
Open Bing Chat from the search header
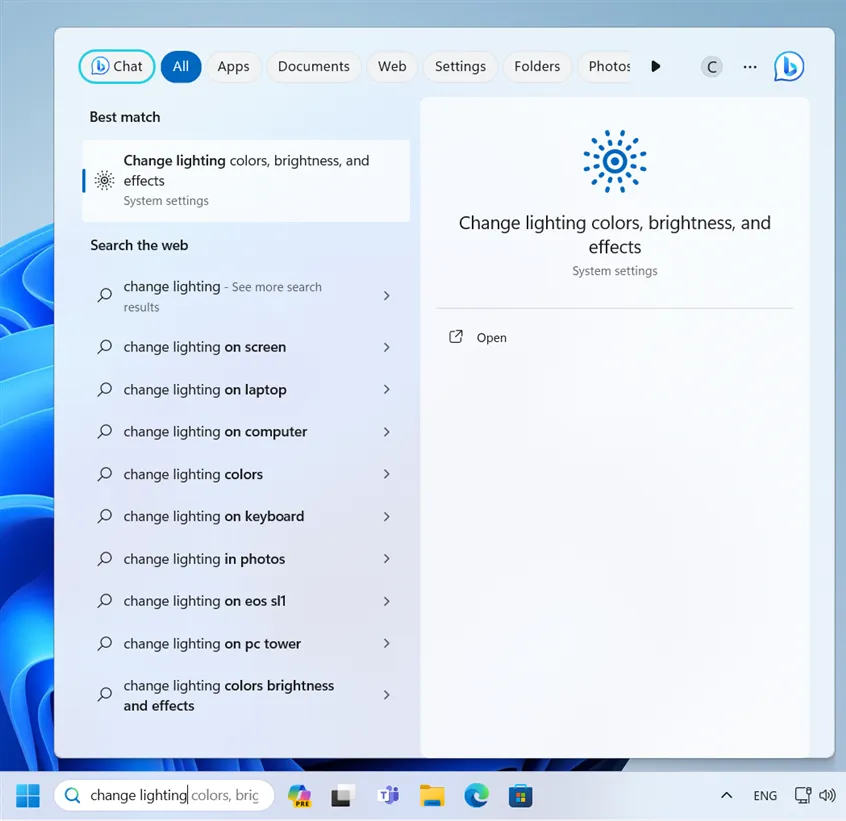[x=788, y=67]
